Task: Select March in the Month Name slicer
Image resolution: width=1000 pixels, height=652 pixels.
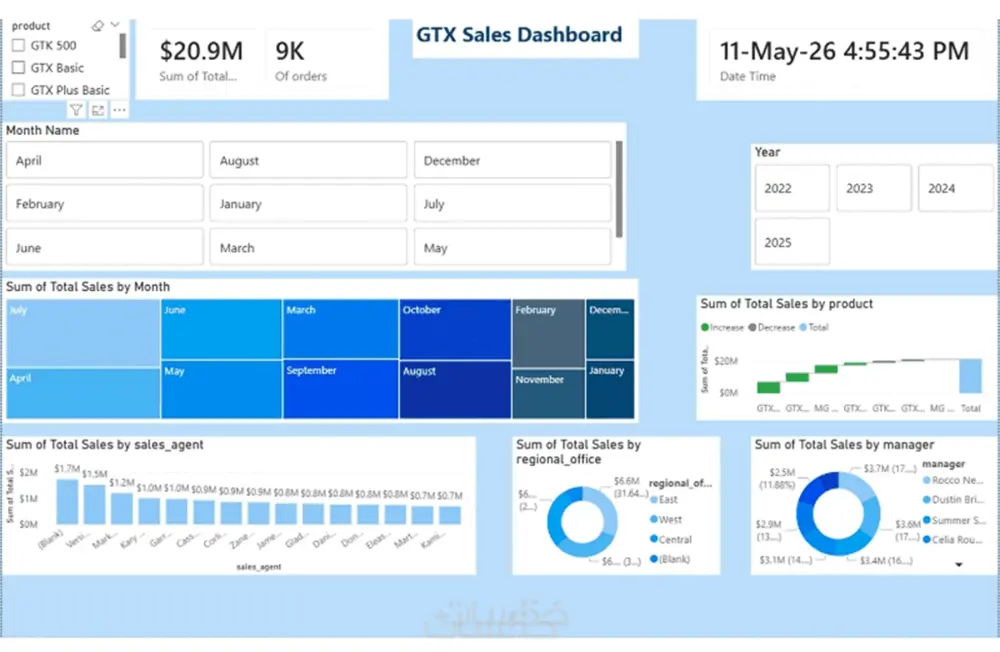Action: [x=308, y=247]
